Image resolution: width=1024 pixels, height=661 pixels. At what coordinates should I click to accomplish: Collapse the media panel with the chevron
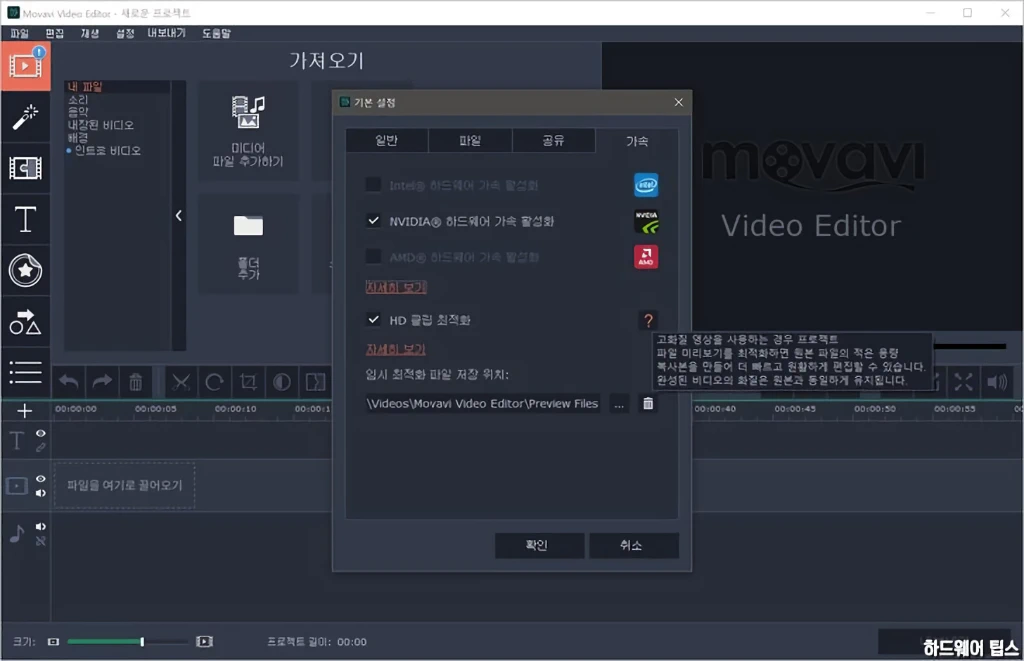click(179, 214)
